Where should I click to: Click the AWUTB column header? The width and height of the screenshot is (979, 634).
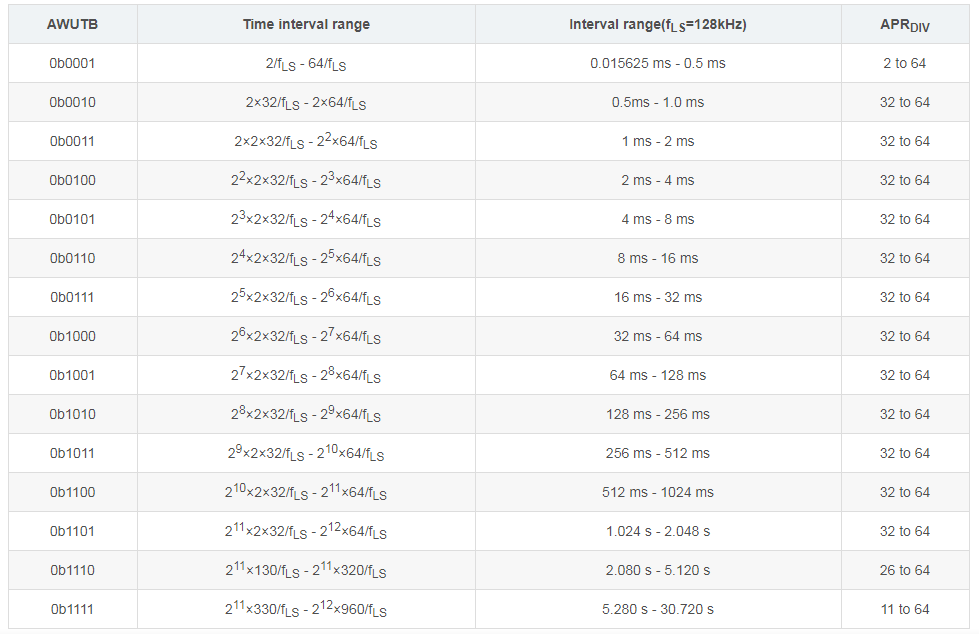(72, 24)
